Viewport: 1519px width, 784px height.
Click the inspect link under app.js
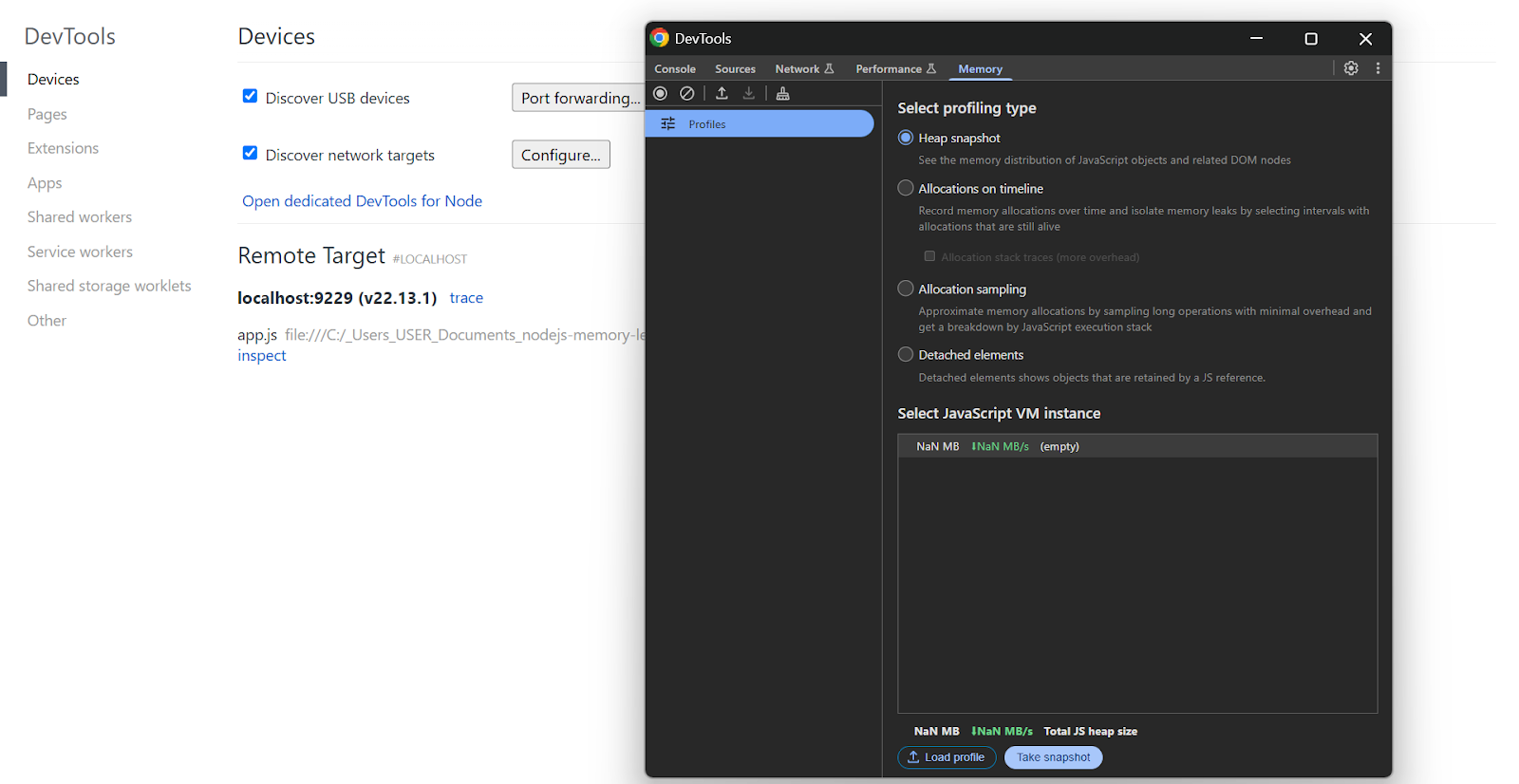point(261,356)
